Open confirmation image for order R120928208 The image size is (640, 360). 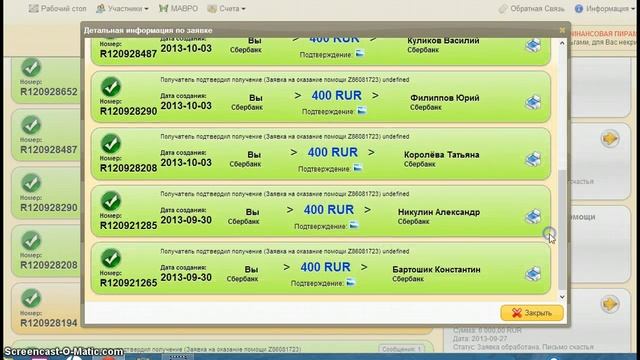coord(358,168)
